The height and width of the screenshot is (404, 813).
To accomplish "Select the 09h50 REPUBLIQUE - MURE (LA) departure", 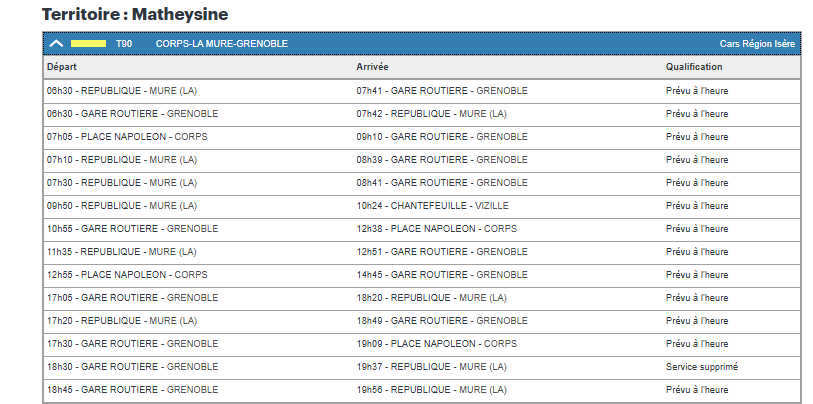I will (122, 206).
